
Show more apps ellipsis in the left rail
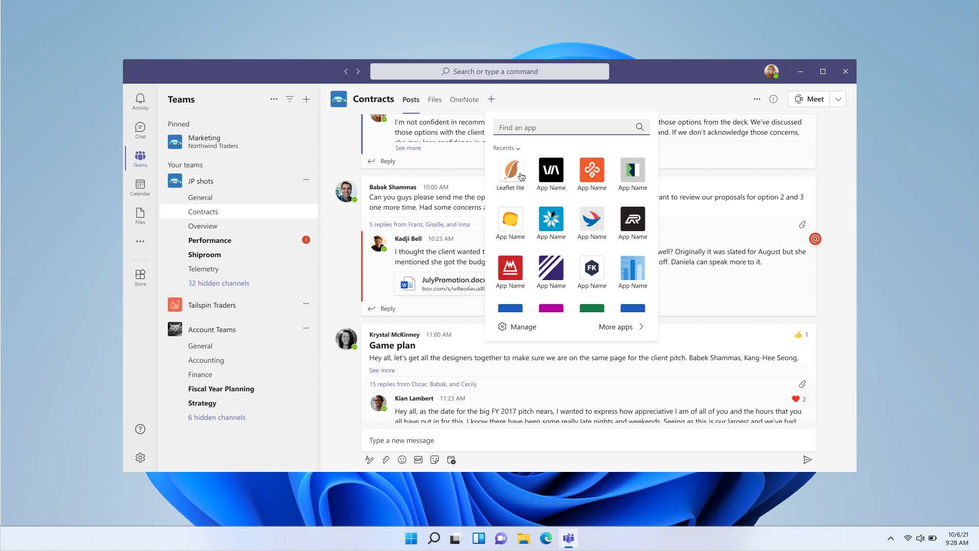tap(140, 241)
